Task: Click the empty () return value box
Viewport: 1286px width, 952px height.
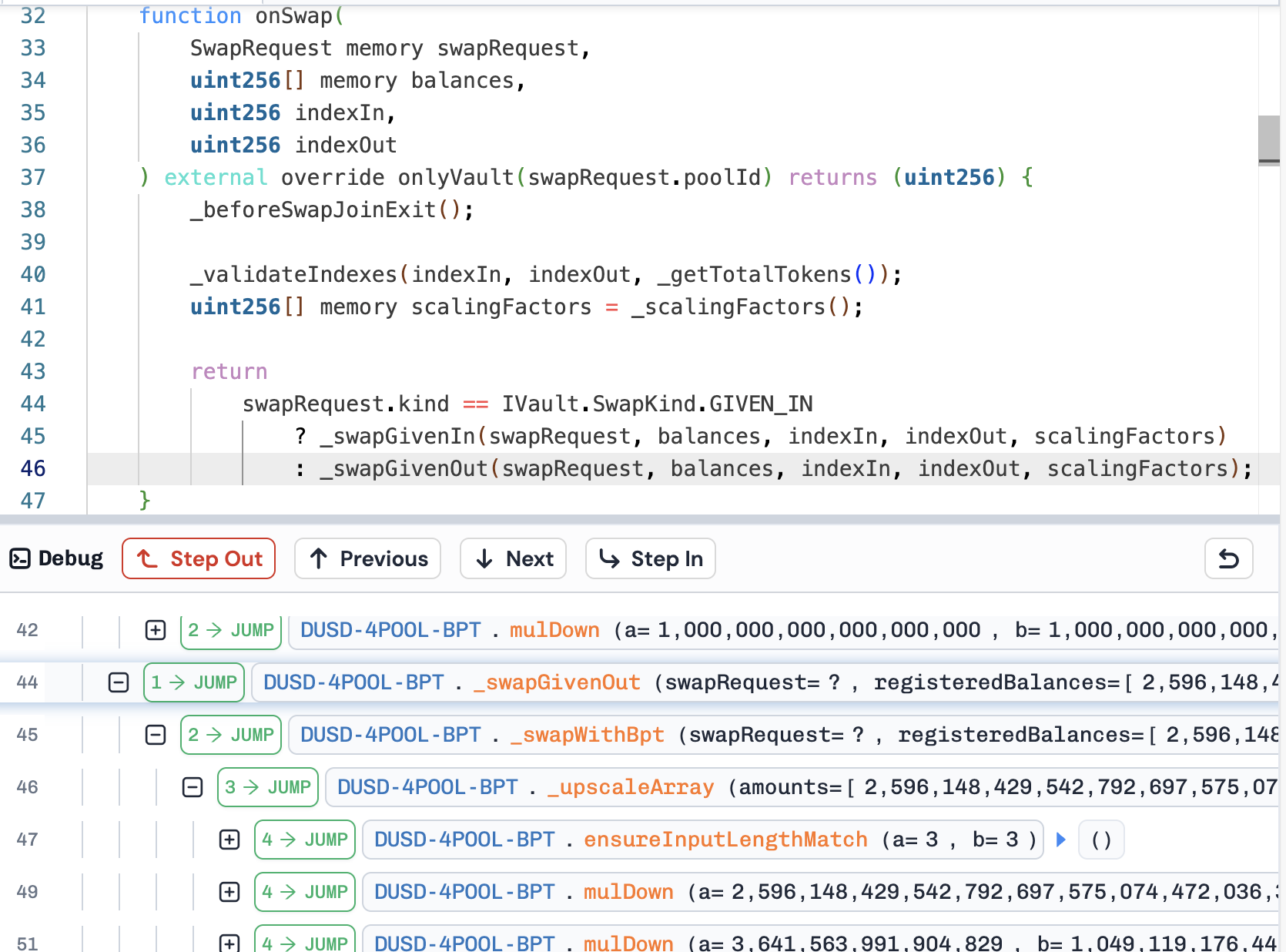Action: pos(1101,840)
